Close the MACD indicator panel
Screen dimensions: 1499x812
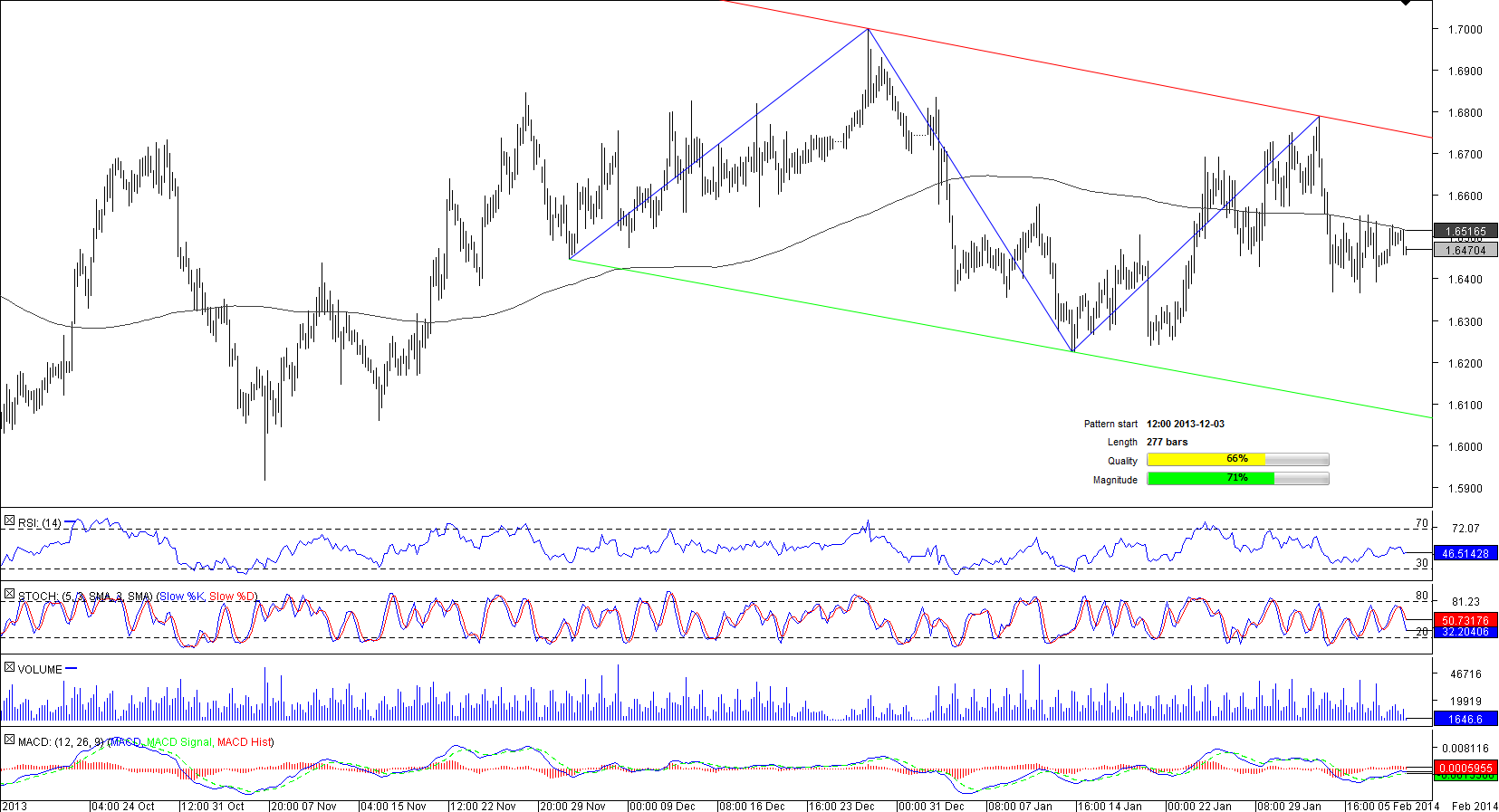coord(9,740)
